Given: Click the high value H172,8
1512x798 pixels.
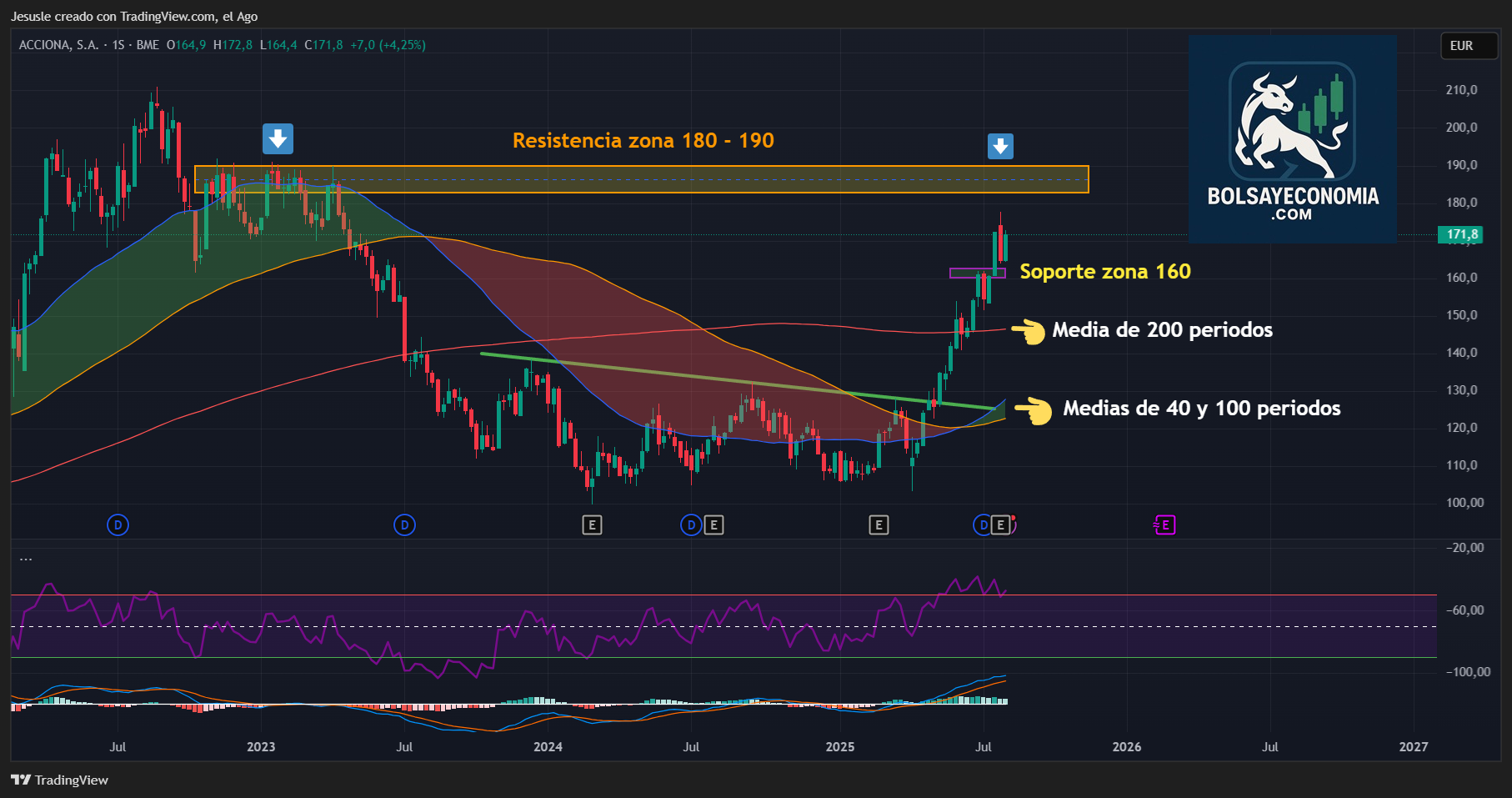Looking at the screenshot, I should (x=233, y=45).
